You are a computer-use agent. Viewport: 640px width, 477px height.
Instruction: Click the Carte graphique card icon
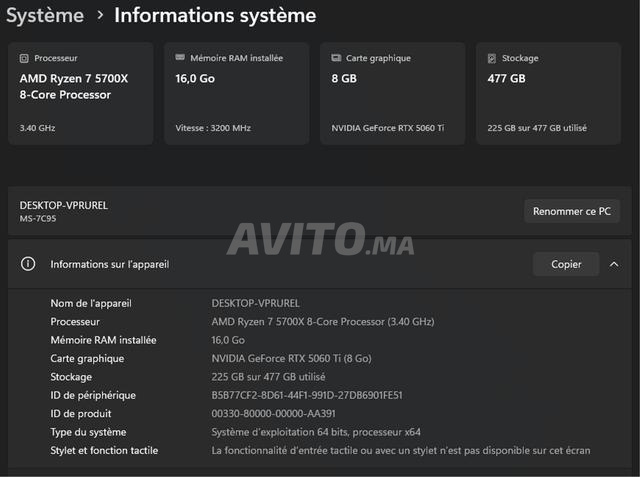tap(336, 58)
